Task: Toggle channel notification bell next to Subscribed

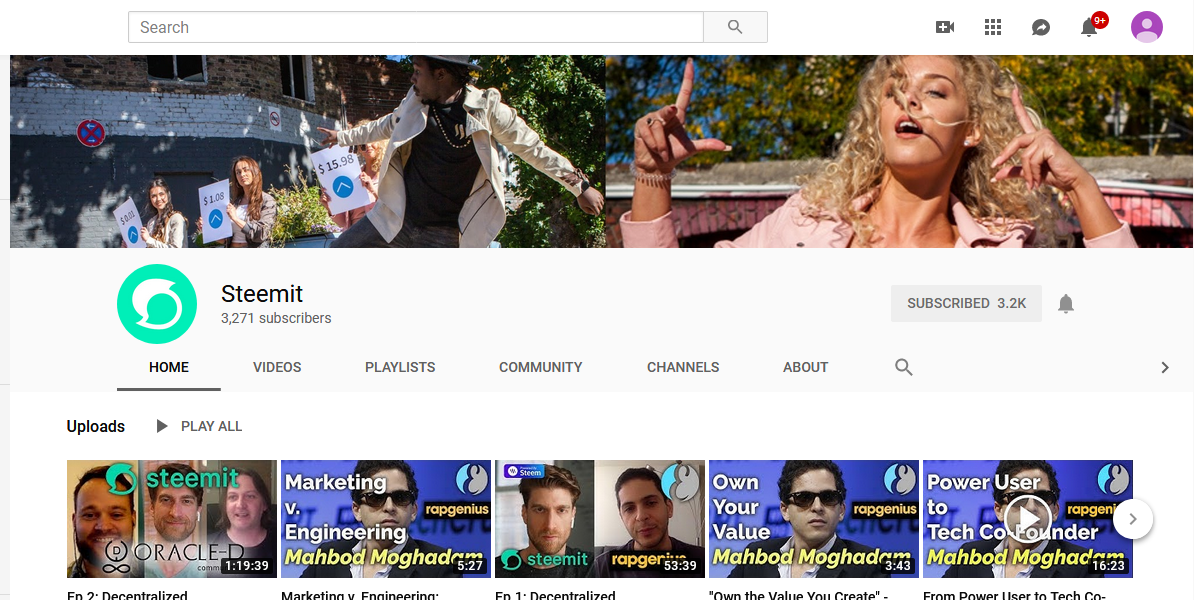Action: pos(1066,304)
